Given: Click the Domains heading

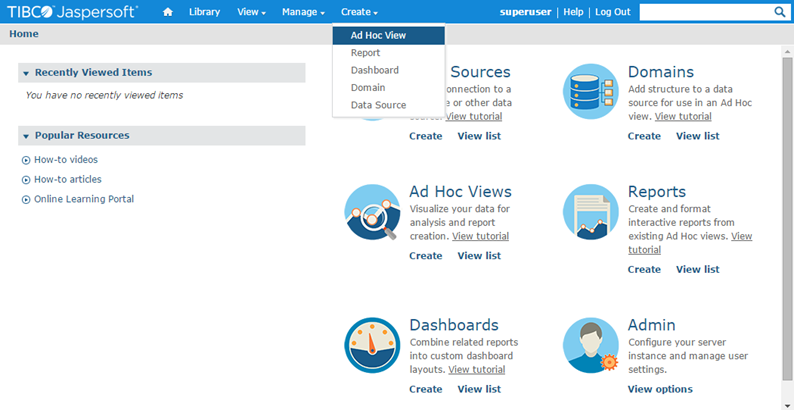Looking at the screenshot, I should pos(661,72).
